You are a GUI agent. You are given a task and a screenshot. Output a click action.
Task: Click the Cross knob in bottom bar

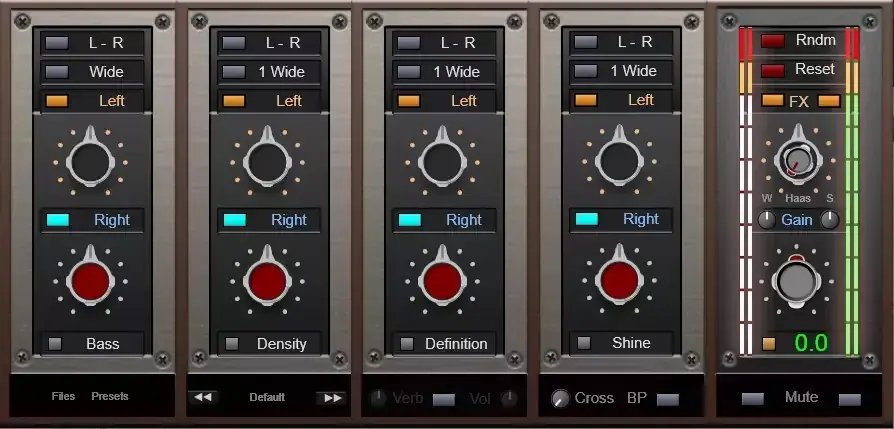tap(560, 398)
